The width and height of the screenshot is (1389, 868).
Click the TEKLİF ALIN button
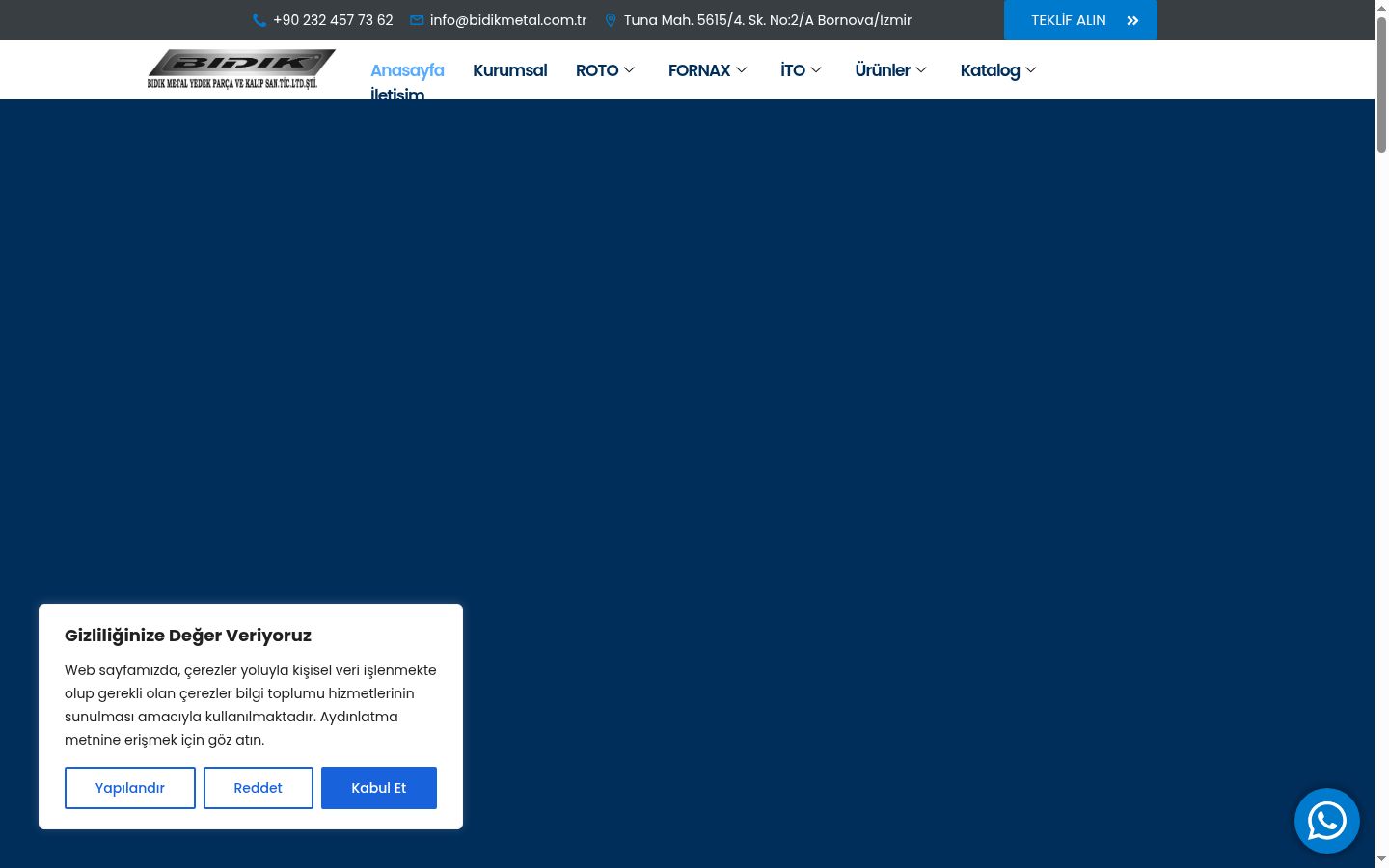1080,19
